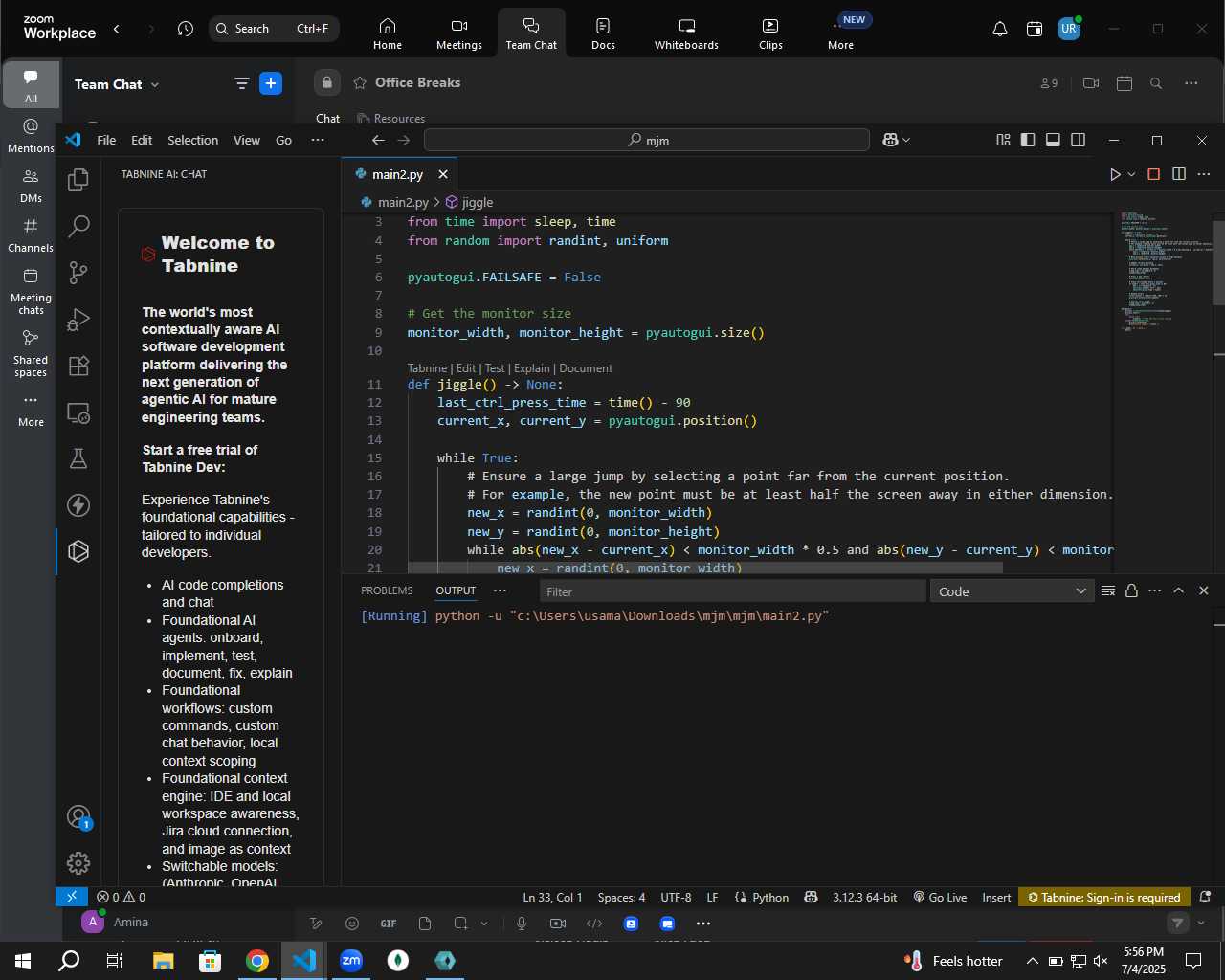Click the Test code lens link

pyautogui.click(x=495, y=368)
